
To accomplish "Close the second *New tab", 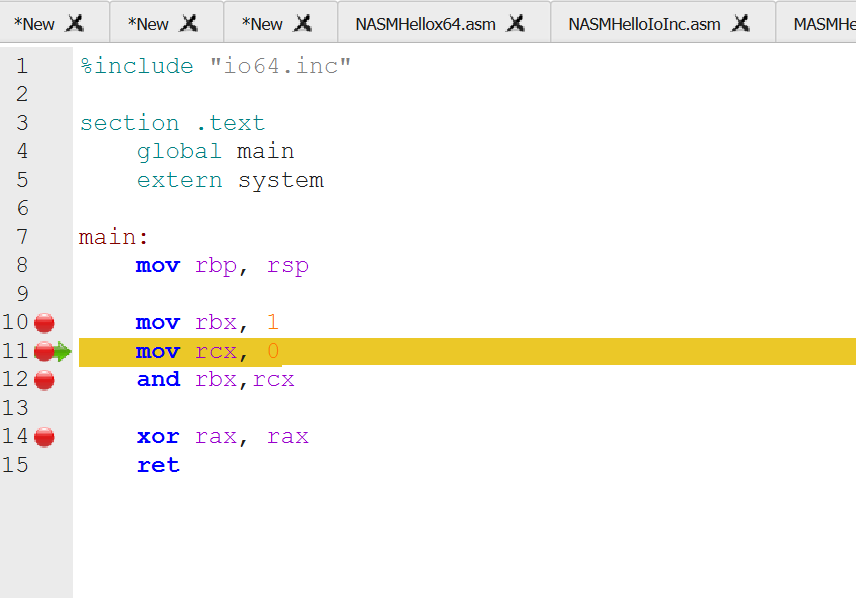I will click(x=188, y=23).
